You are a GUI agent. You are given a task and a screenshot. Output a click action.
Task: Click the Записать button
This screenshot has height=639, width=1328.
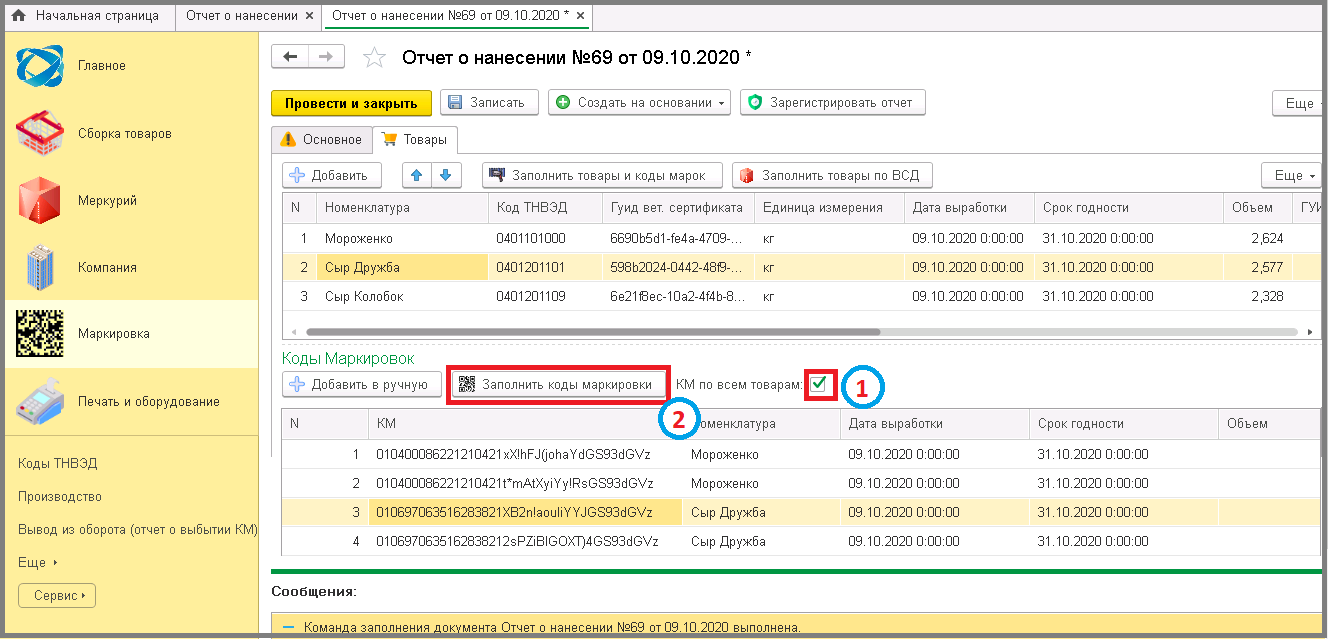coord(489,102)
